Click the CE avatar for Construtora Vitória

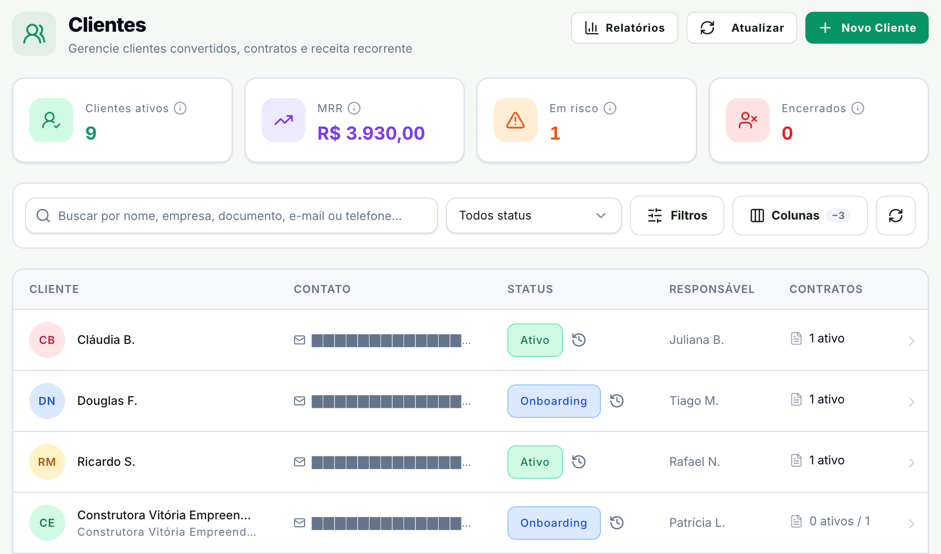pyautogui.click(x=47, y=523)
